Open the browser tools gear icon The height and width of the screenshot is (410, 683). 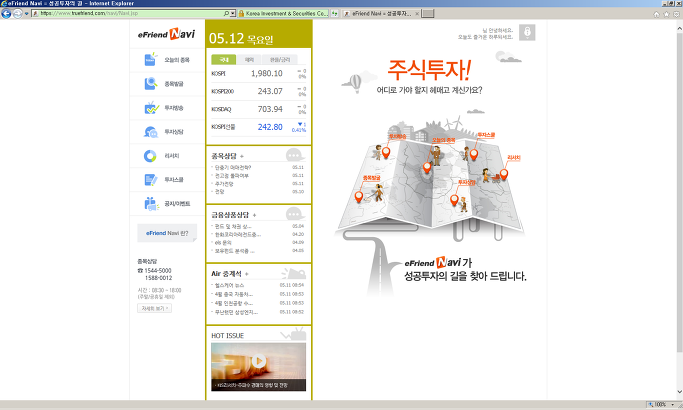coord(676,14)
